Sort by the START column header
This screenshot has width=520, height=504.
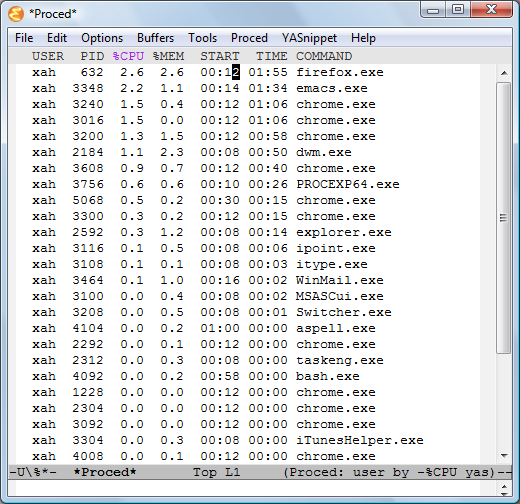click(x=220, y=56)
